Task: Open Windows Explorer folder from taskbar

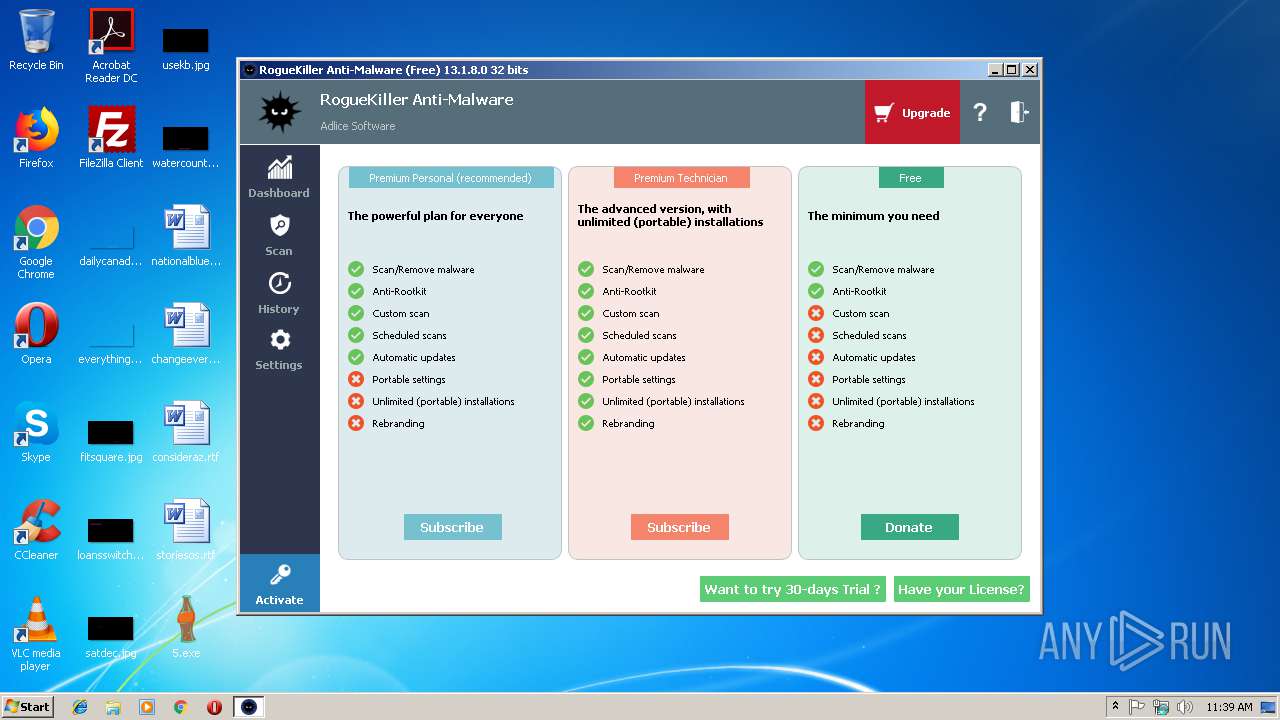Action: point(113,707)
